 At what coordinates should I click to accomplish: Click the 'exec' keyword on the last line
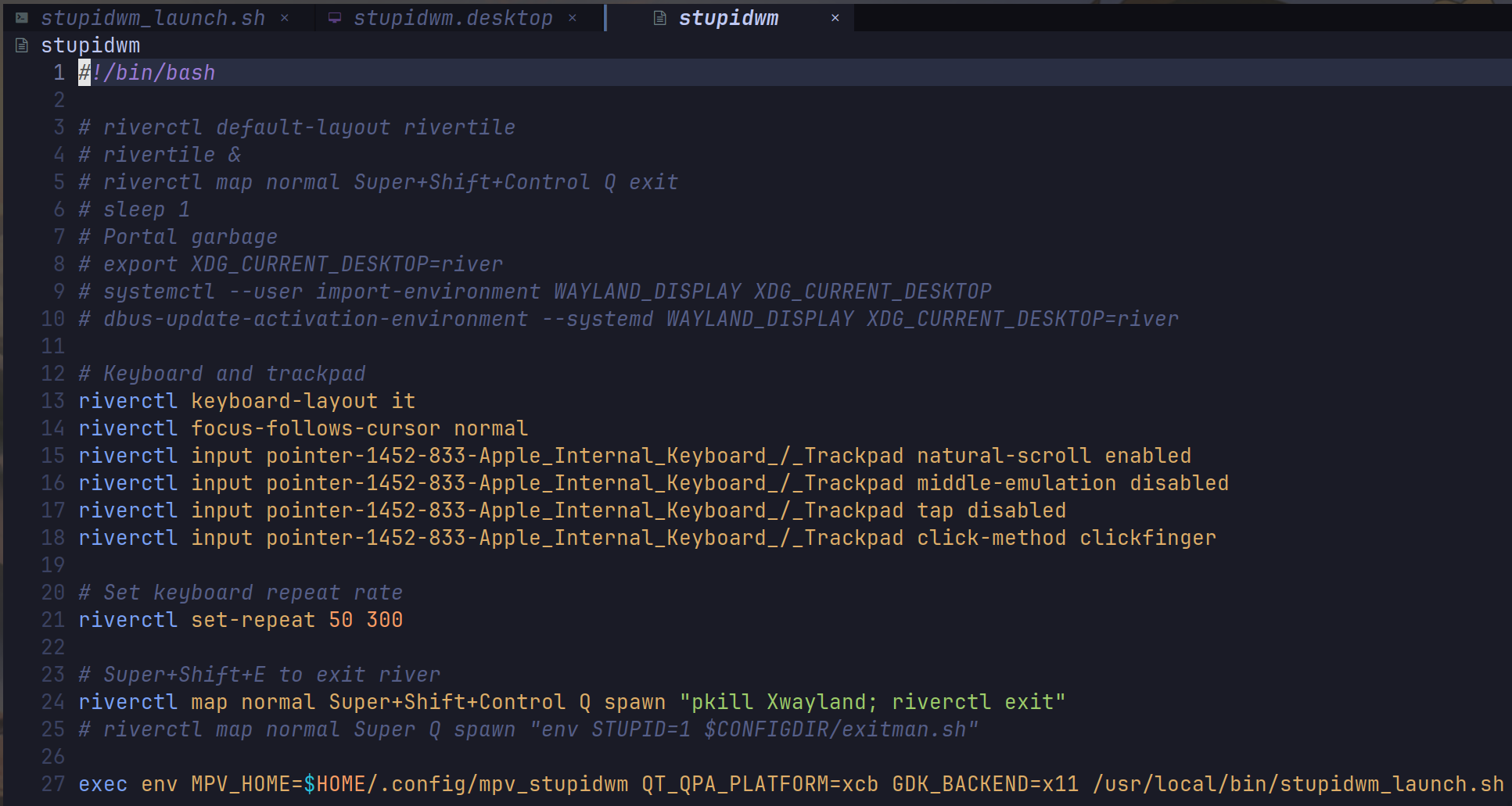[x=102, y=784]
